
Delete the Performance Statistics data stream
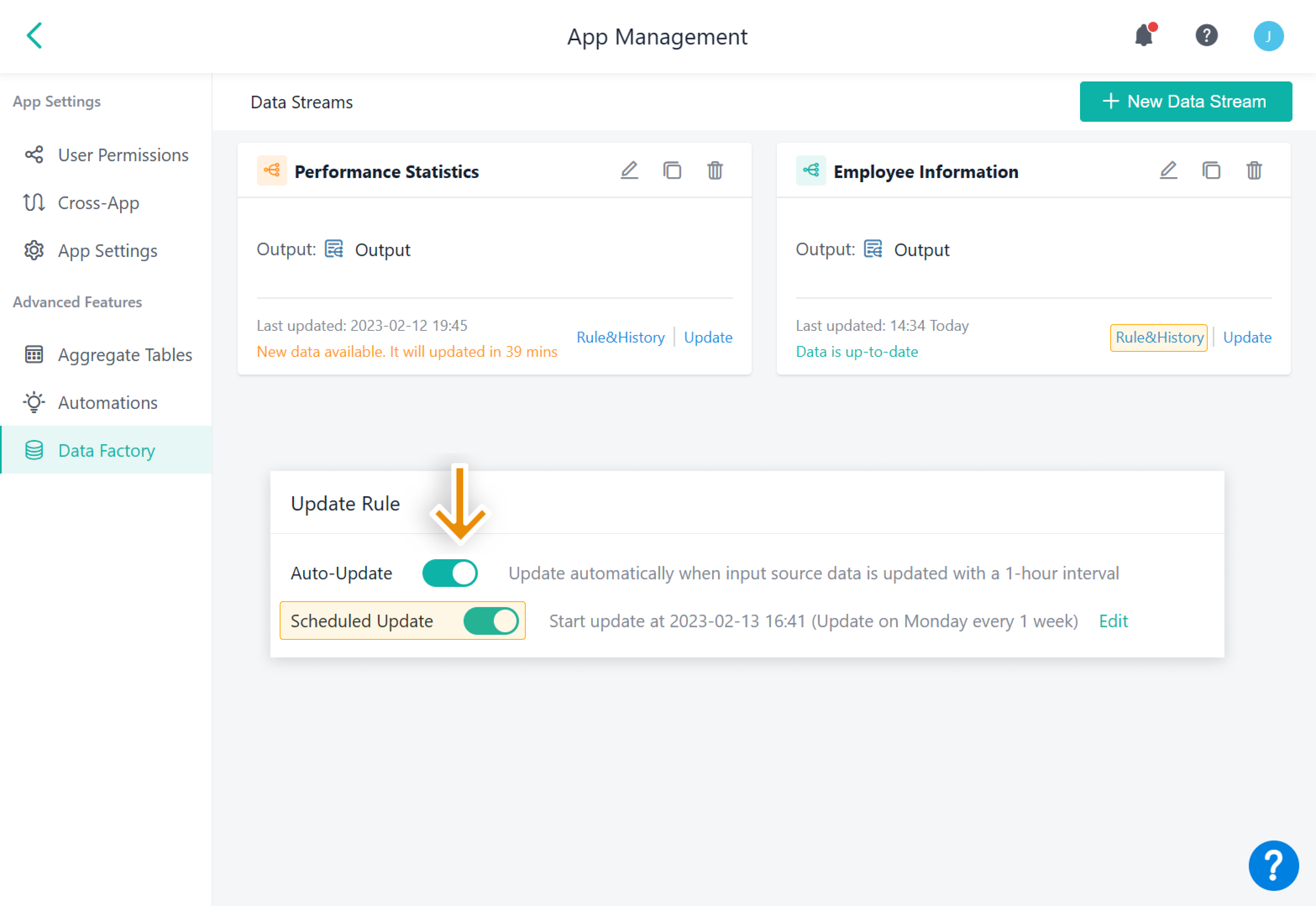tap(715, 170)
